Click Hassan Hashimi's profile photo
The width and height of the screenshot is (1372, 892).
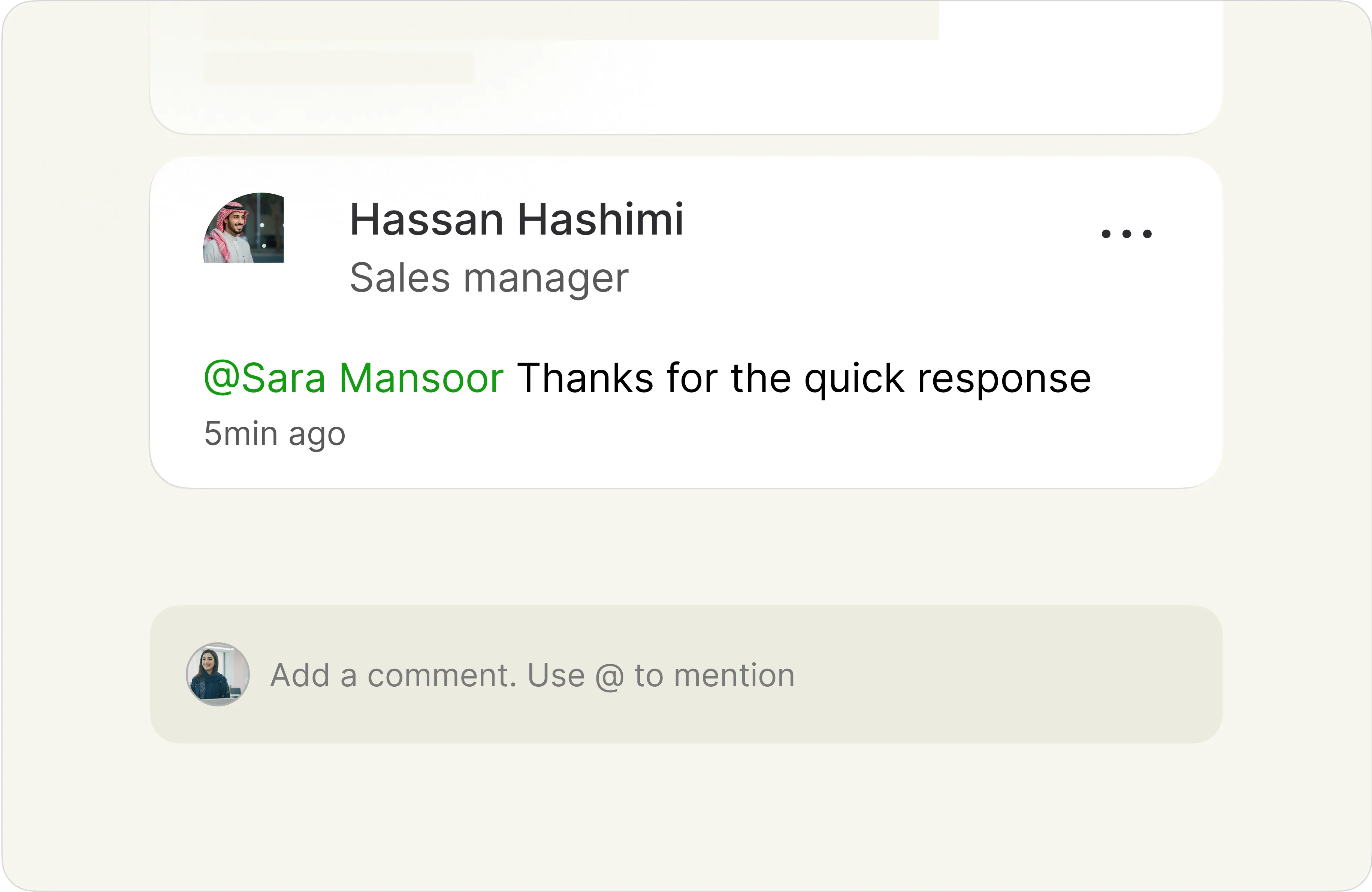(243, 228)
